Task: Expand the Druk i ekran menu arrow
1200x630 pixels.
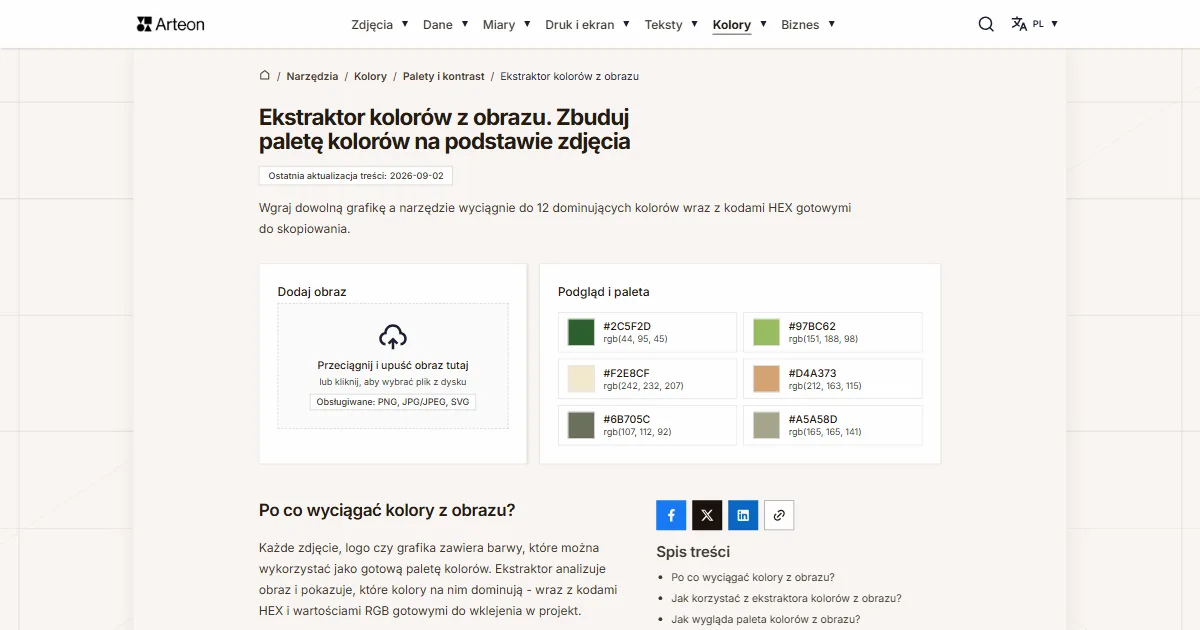Action: 626,24
